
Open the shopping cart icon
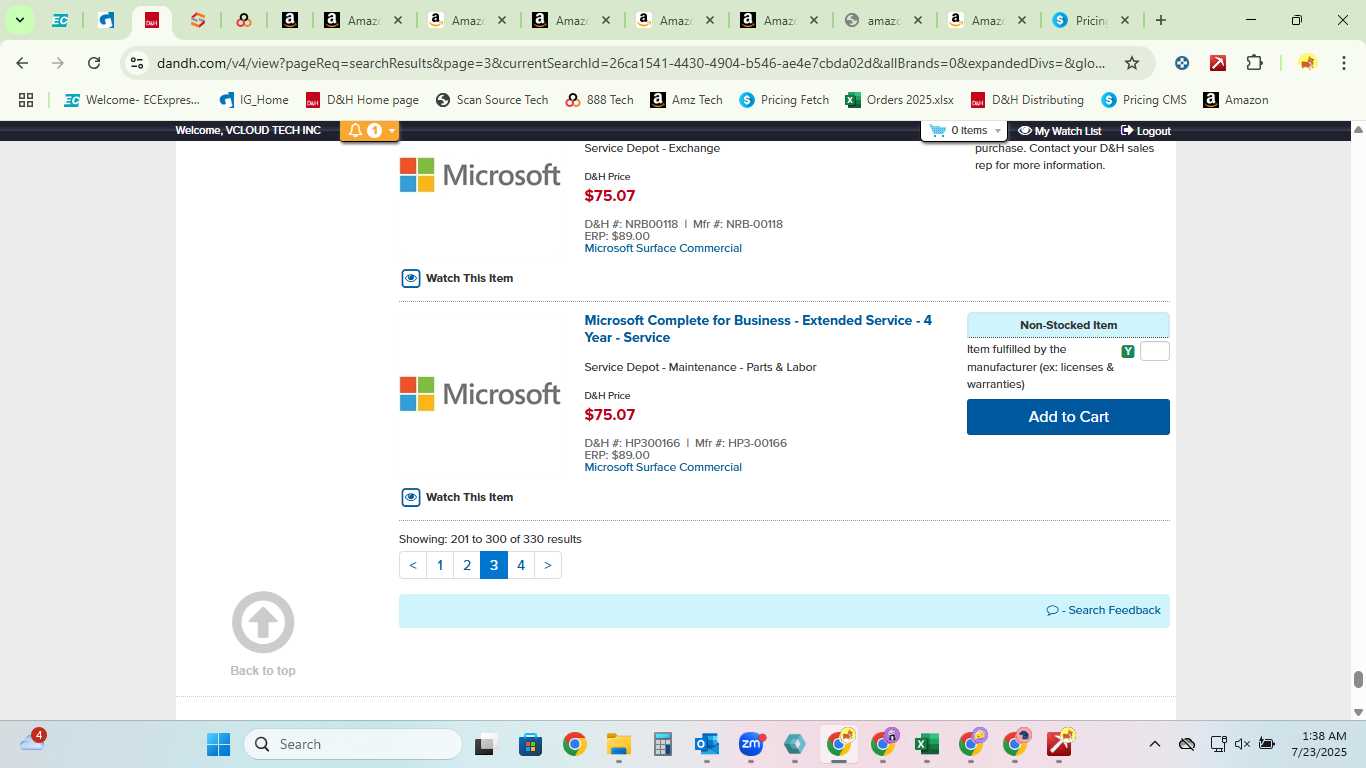(x=937, y=130)
